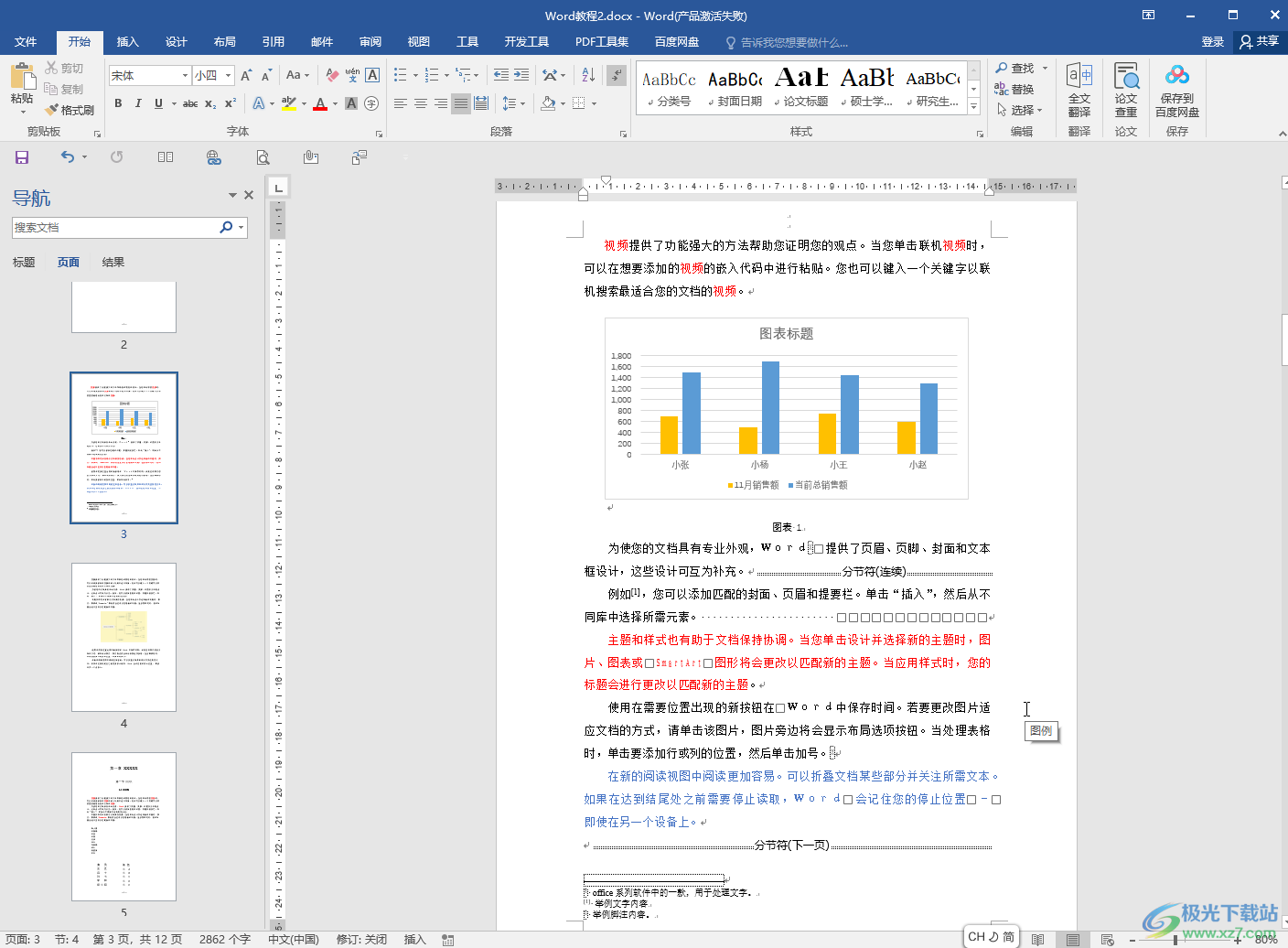Toggle the macro recording status bar icon

448,940
